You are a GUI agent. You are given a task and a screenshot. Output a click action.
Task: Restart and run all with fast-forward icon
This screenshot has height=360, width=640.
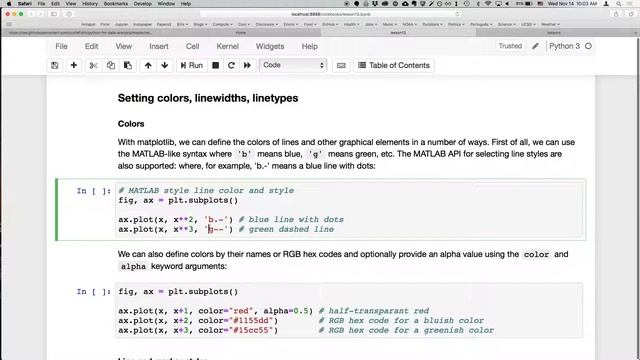(x=247, y=65)
